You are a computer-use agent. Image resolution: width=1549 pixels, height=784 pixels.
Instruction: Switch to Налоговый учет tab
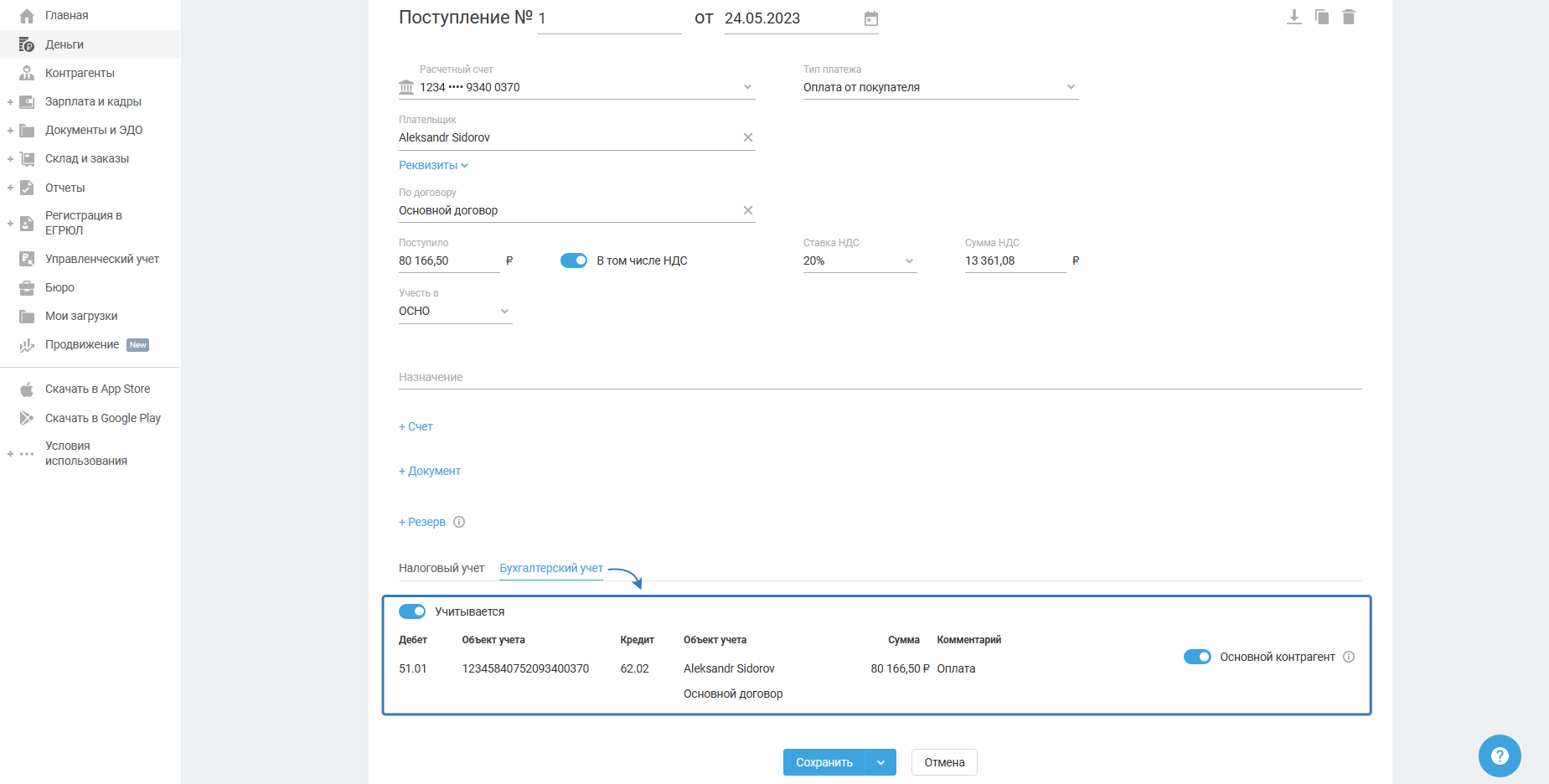coord(441,568)
